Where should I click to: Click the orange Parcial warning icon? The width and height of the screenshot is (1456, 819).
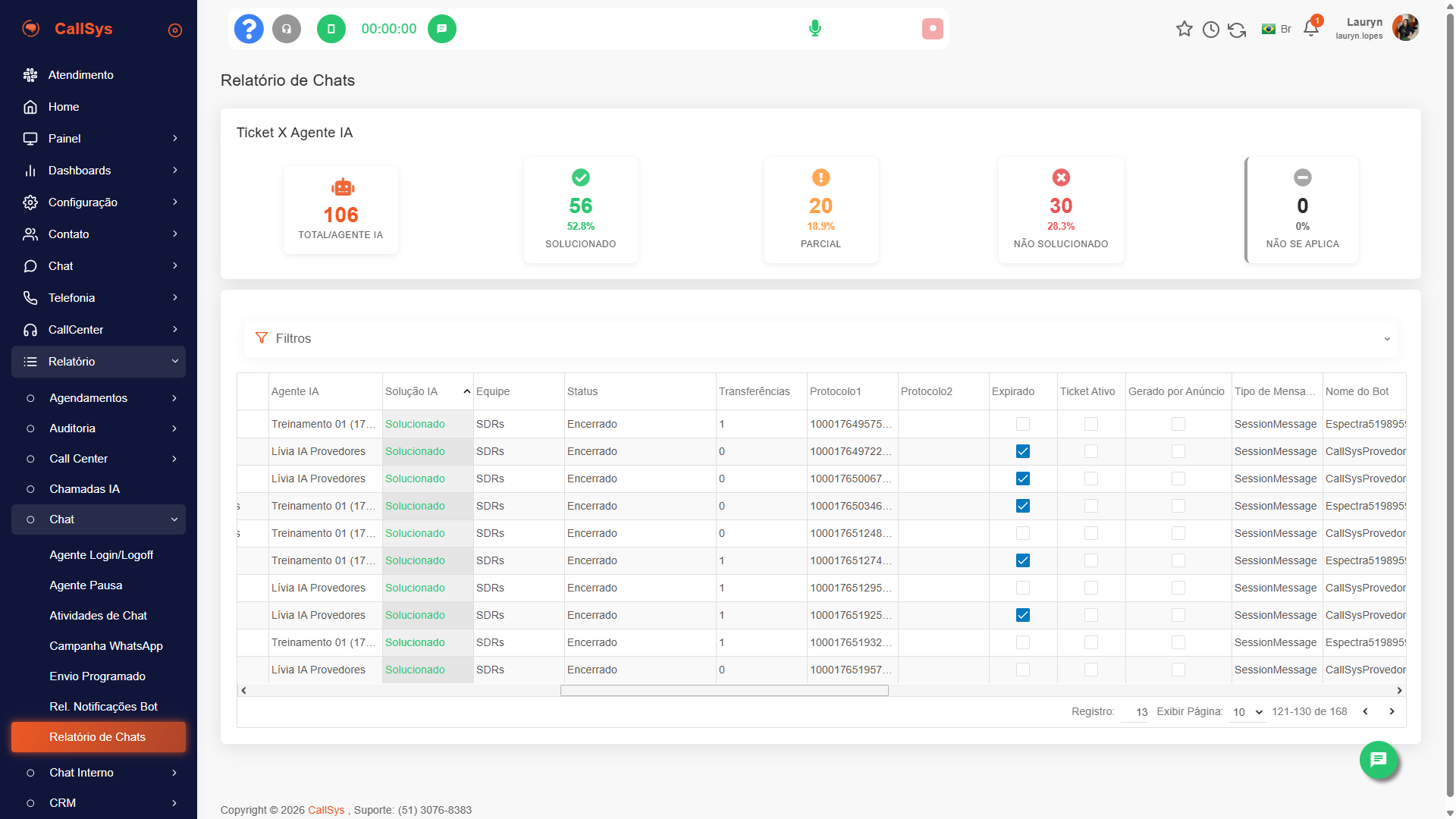tap(821, 177)
